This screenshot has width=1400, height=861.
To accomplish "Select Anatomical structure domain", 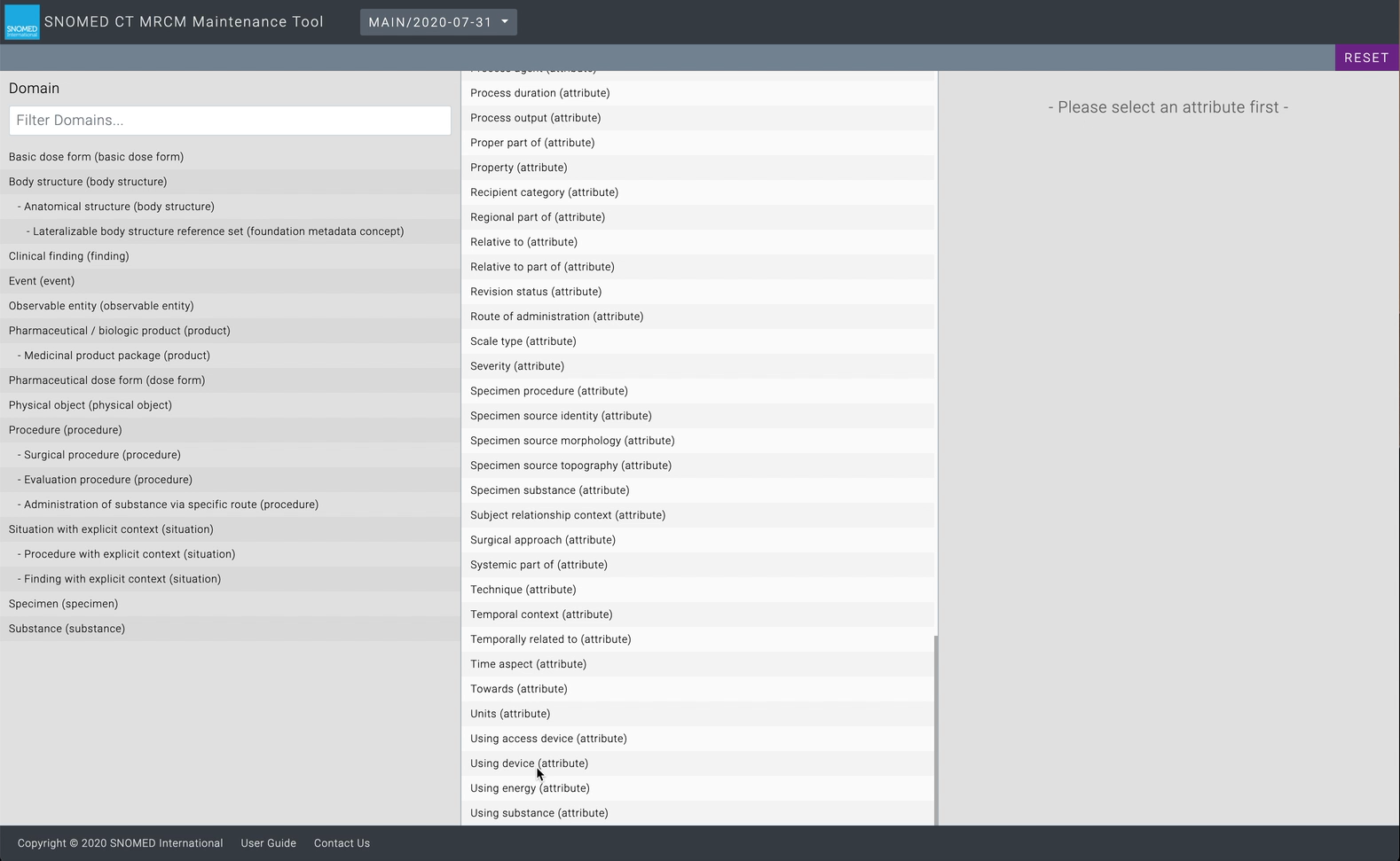I will [230, 207].
